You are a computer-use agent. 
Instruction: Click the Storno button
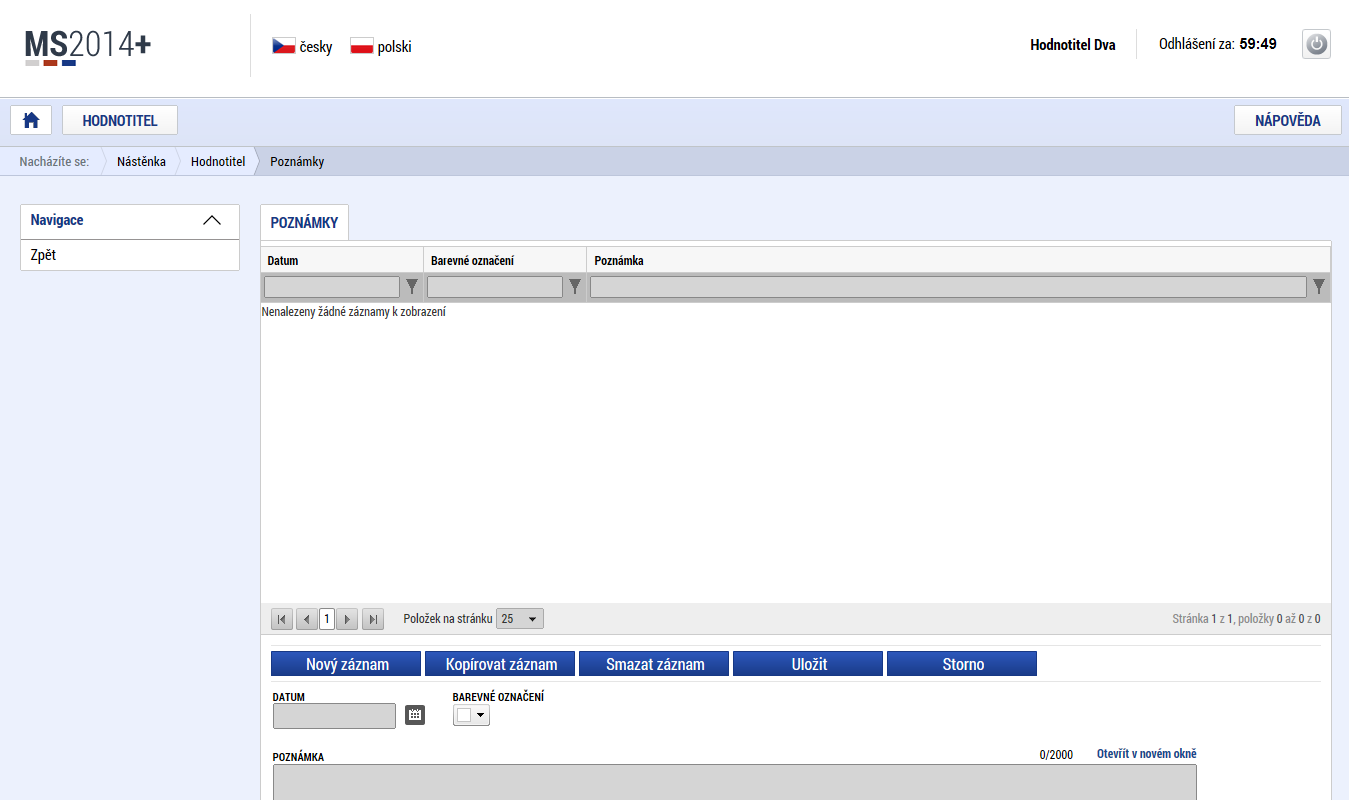[962, 664]
